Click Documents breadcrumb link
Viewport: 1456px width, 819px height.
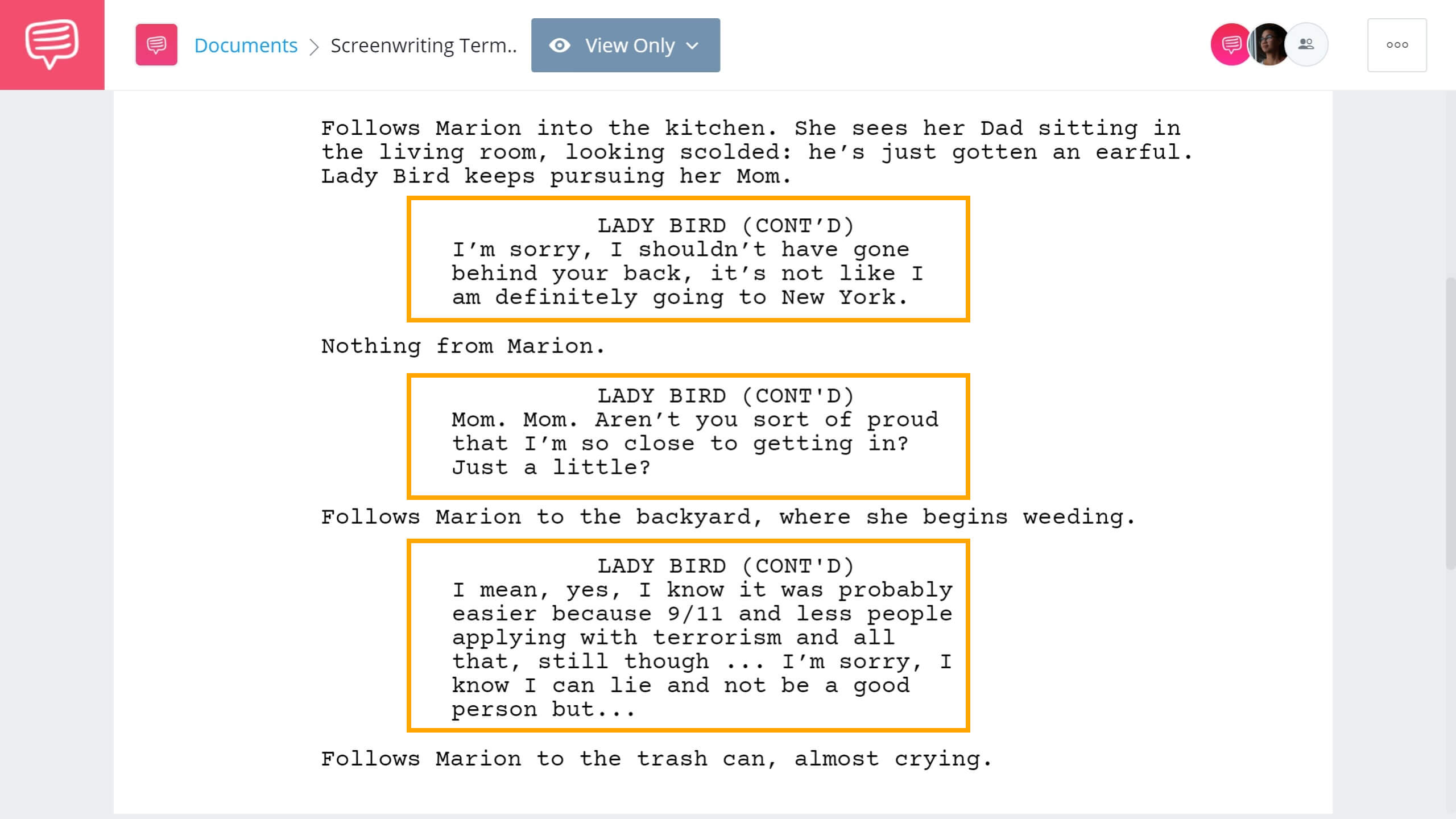(245, 45)
